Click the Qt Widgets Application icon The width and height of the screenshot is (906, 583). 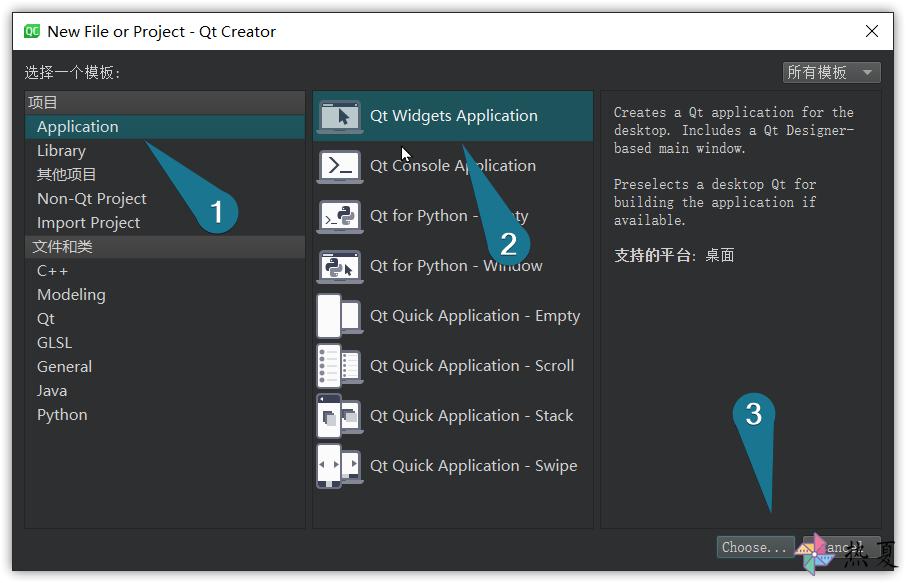[340, 116]
